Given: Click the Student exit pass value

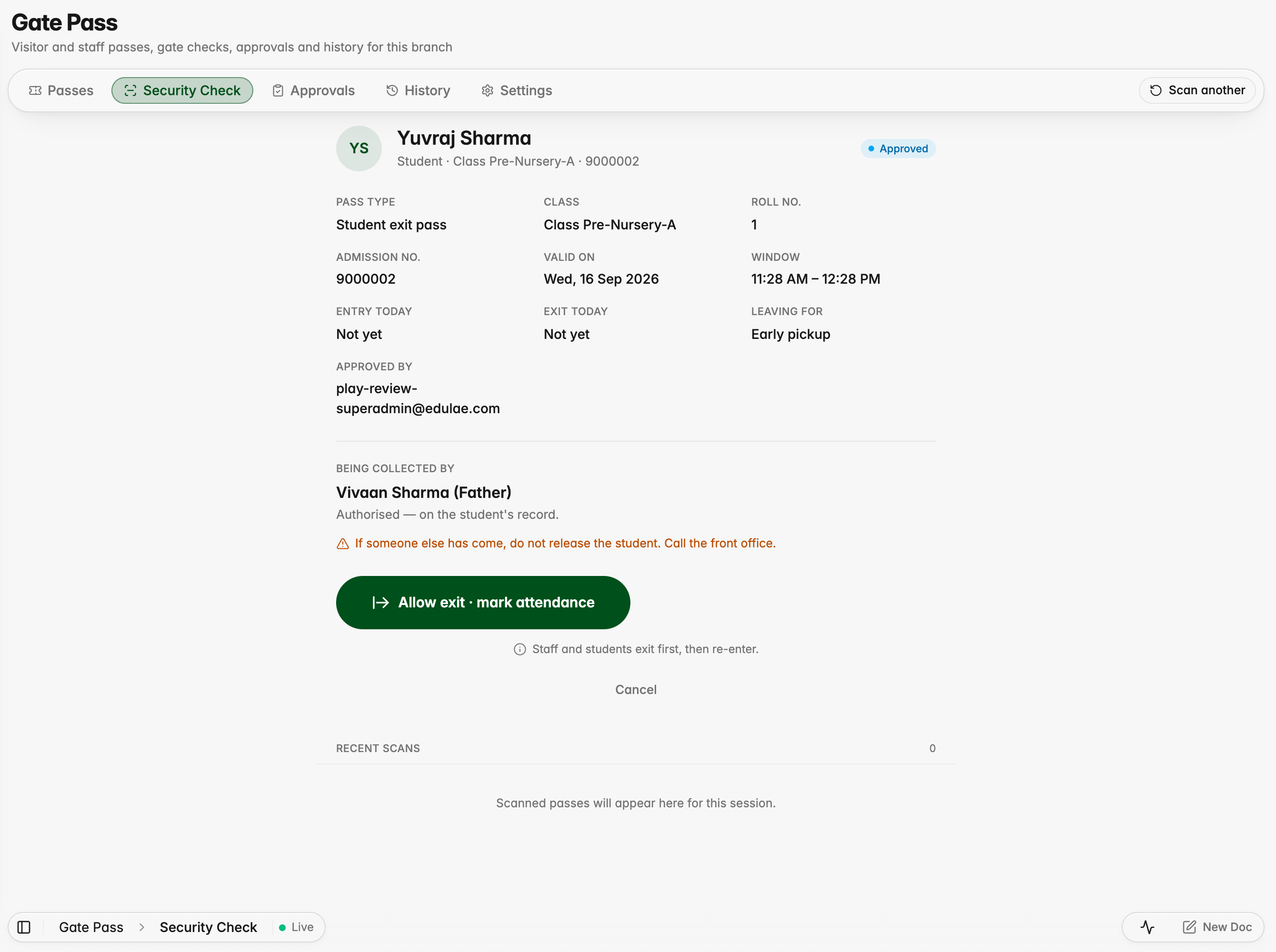Looking at the screenshot, I should click(391, 225).
